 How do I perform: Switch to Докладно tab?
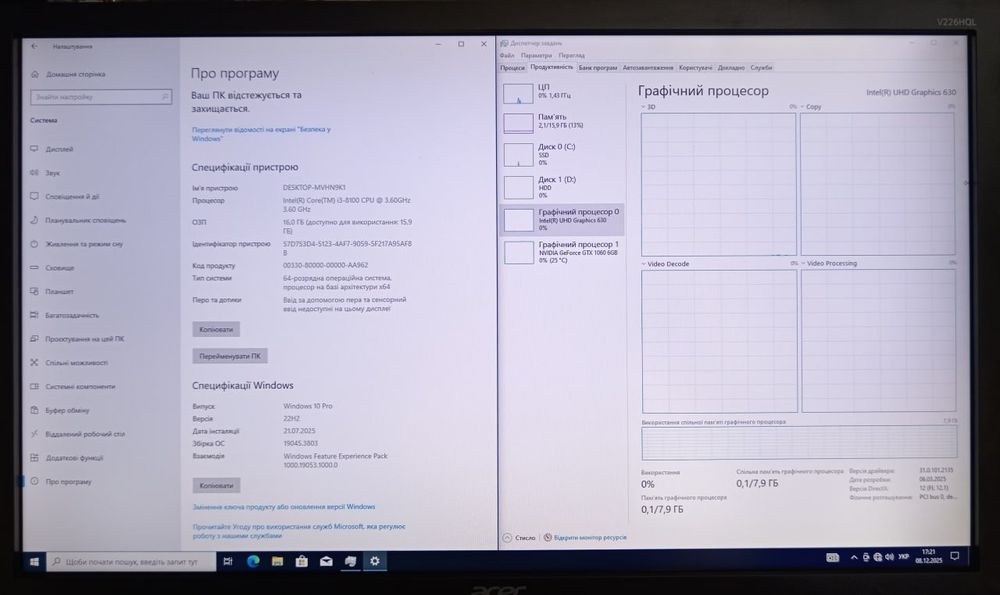pyautogui.click(x=731, y=68)
